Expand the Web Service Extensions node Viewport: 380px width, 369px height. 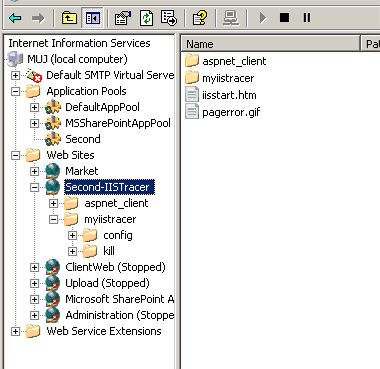[15, 331]
